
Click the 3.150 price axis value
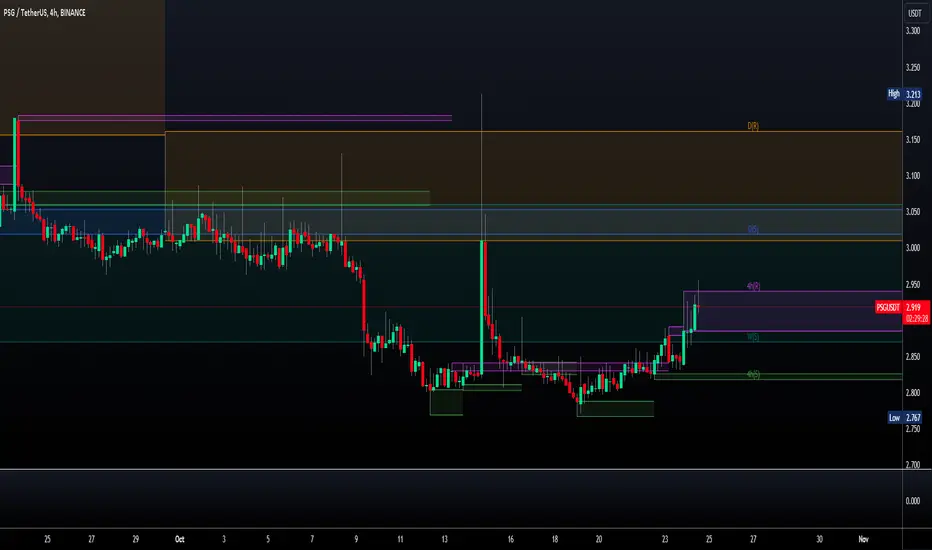[x=913, y=140]
